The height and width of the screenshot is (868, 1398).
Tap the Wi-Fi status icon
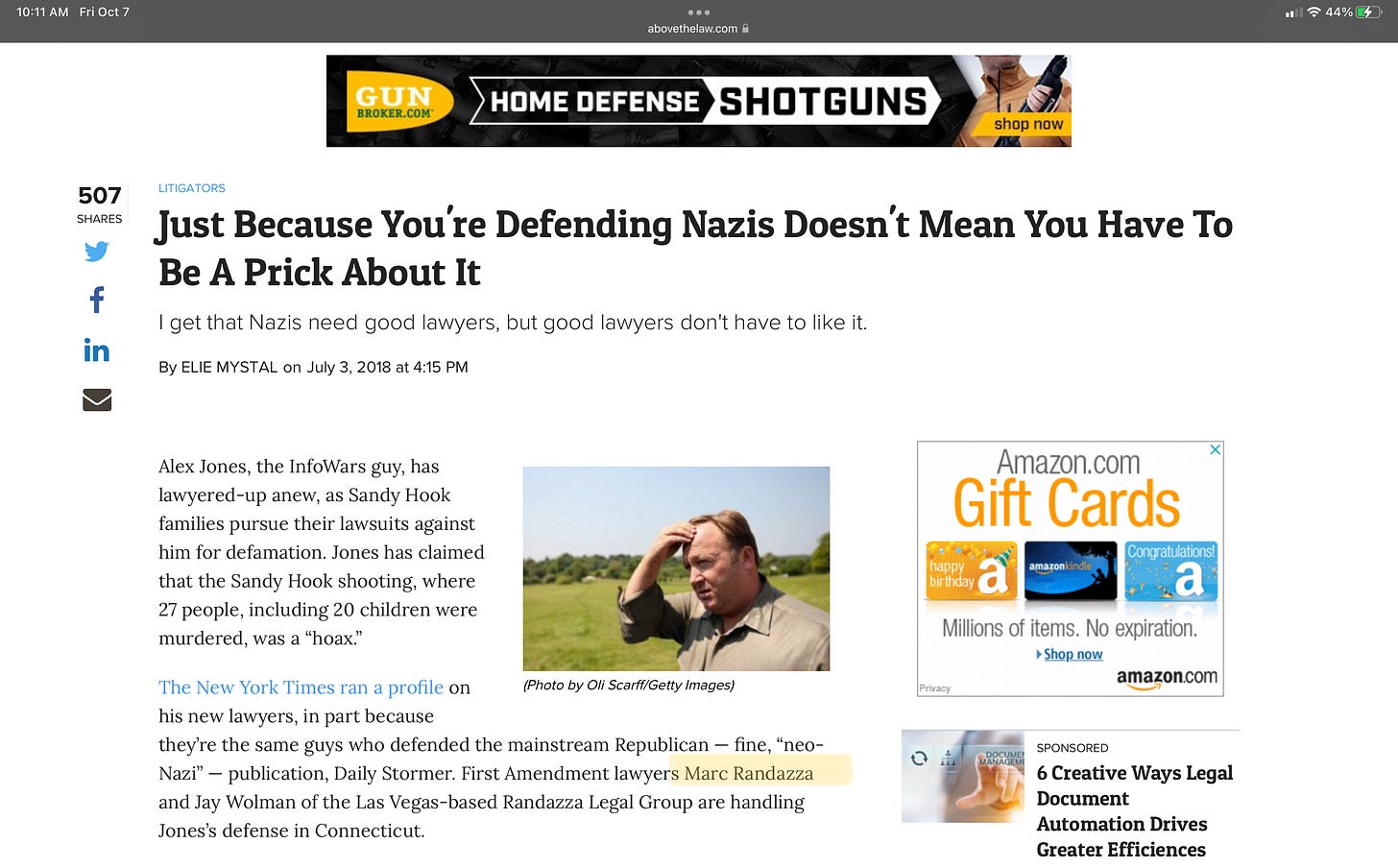coord(1314,12)
